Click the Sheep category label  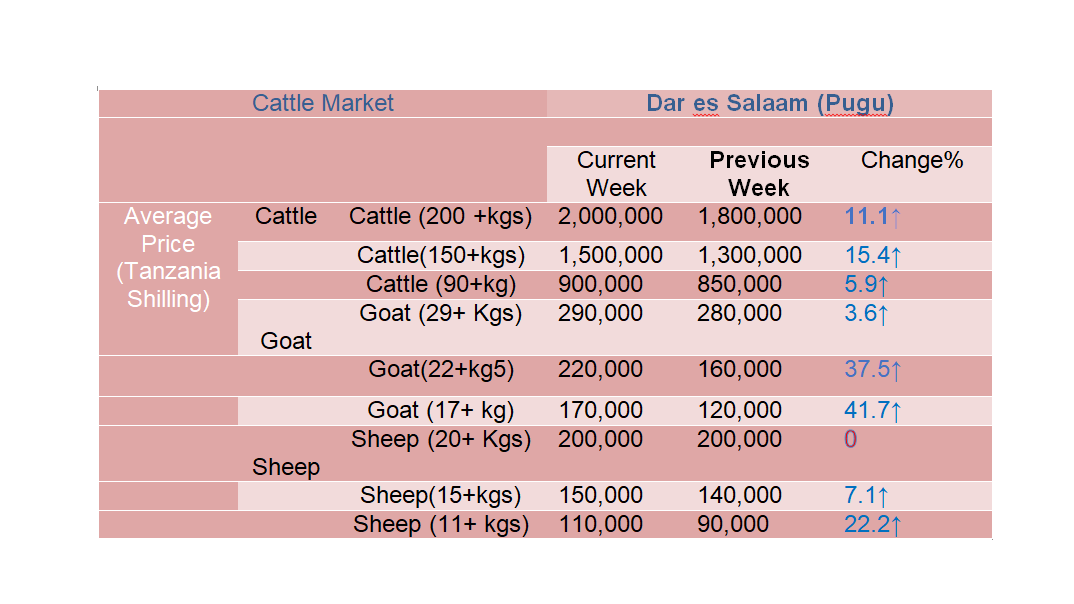[286, 467]
